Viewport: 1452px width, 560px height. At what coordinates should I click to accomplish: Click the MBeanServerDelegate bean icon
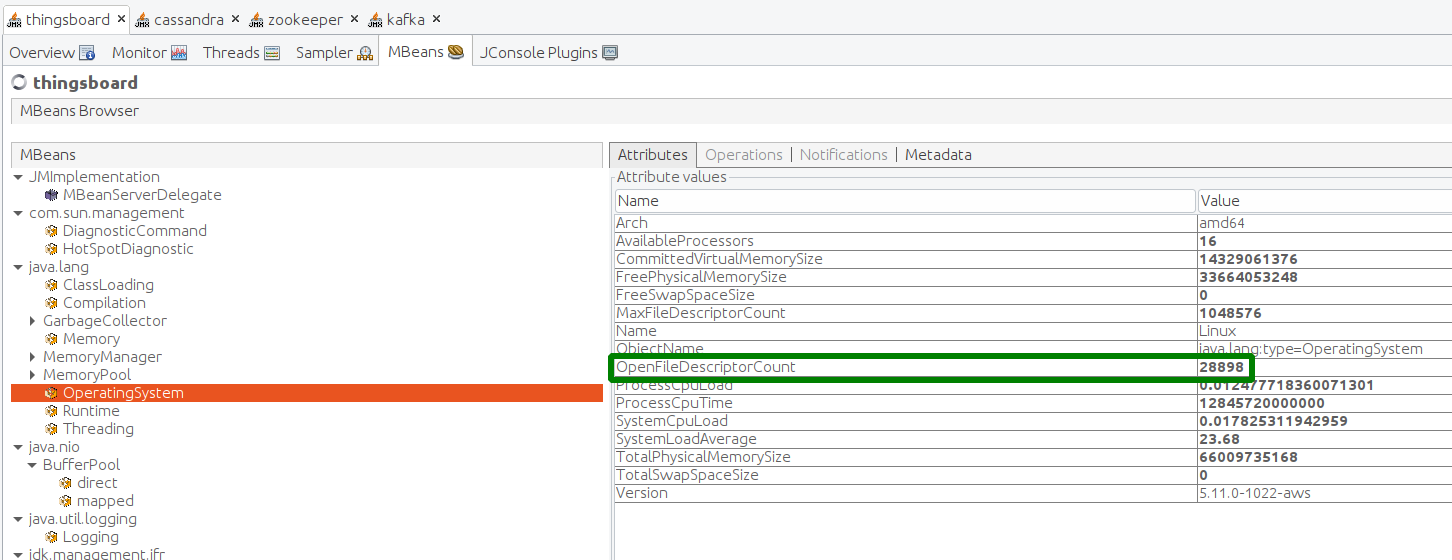coord(52,195)
